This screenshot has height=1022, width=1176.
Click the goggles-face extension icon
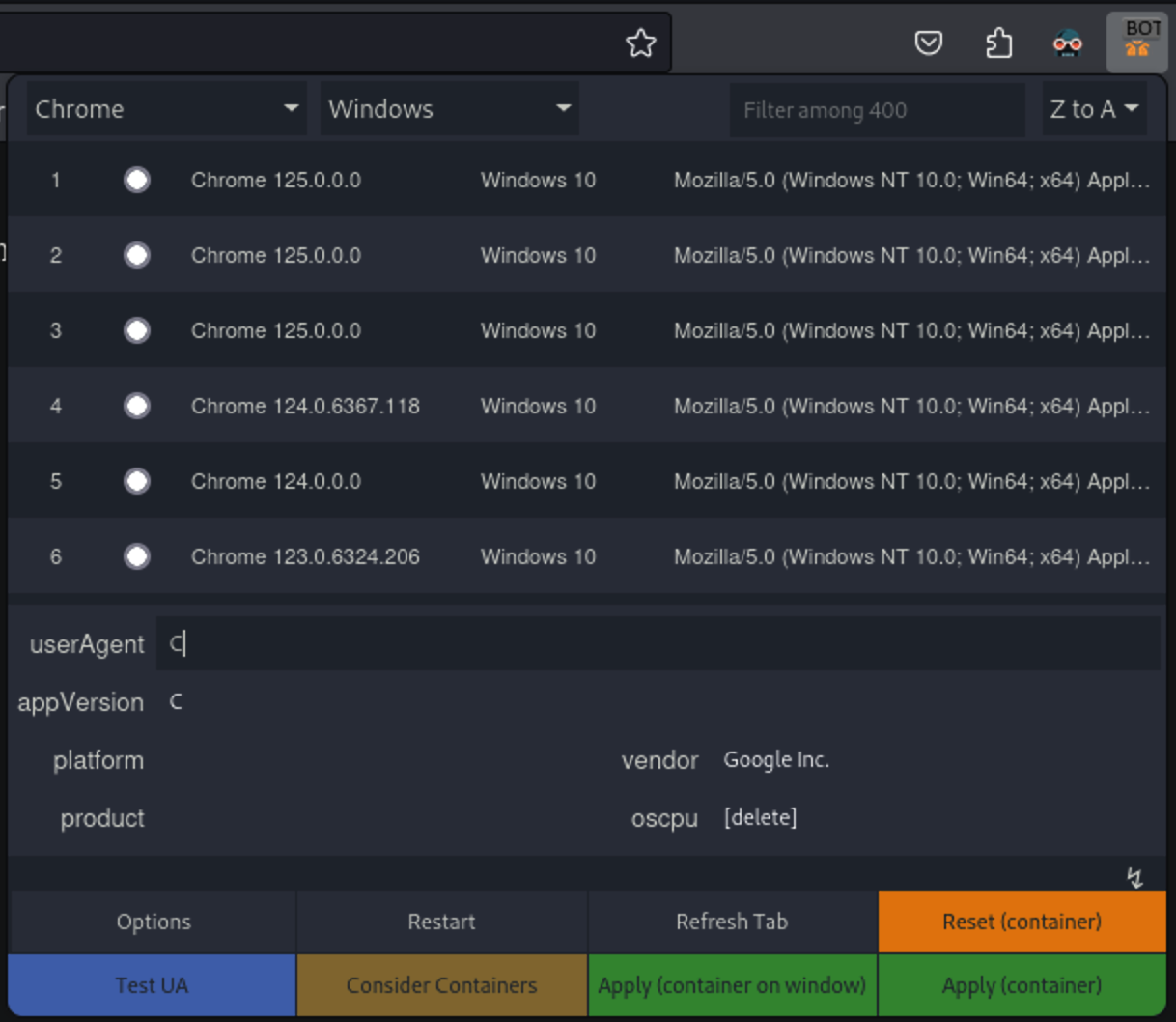pyautogui.click(x=1067, y=43)
